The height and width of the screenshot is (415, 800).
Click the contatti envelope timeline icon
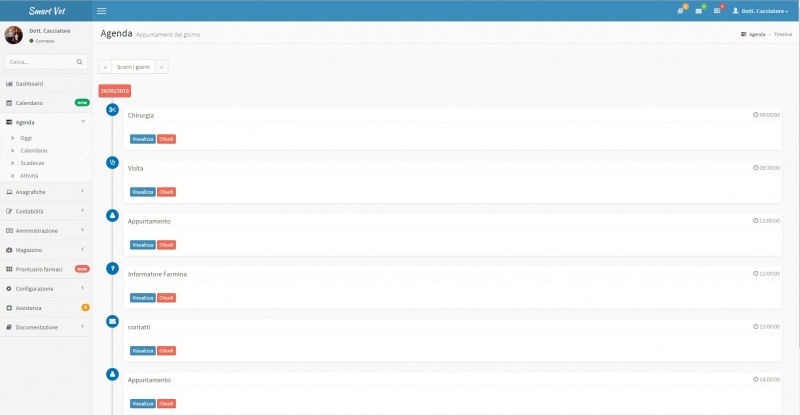[113, 321]
